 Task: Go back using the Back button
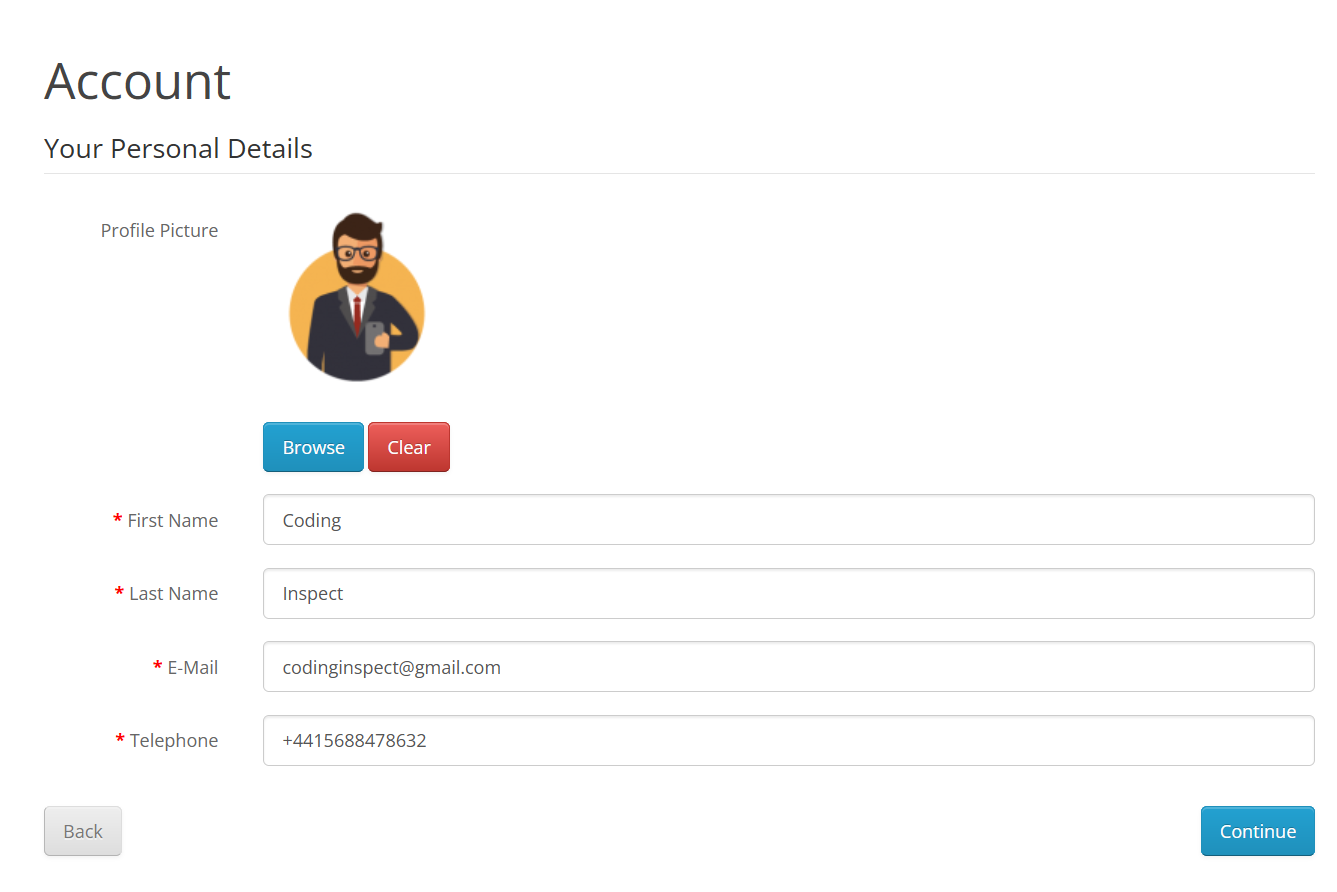[83, 831]
